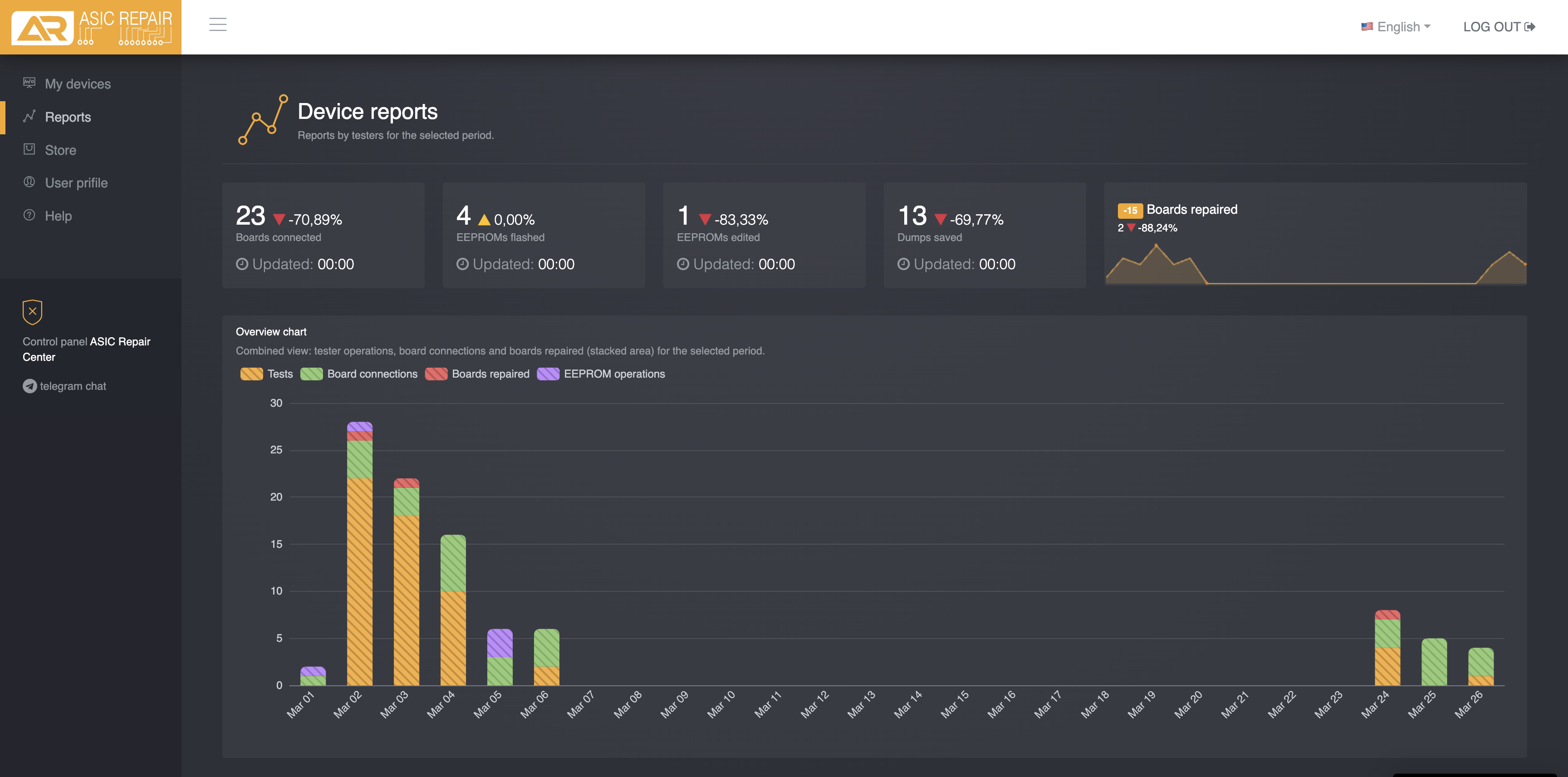Click the red down arrow beside -83,33%
The height and width of the screenshot is (777, 1568).
coord(705,219)
